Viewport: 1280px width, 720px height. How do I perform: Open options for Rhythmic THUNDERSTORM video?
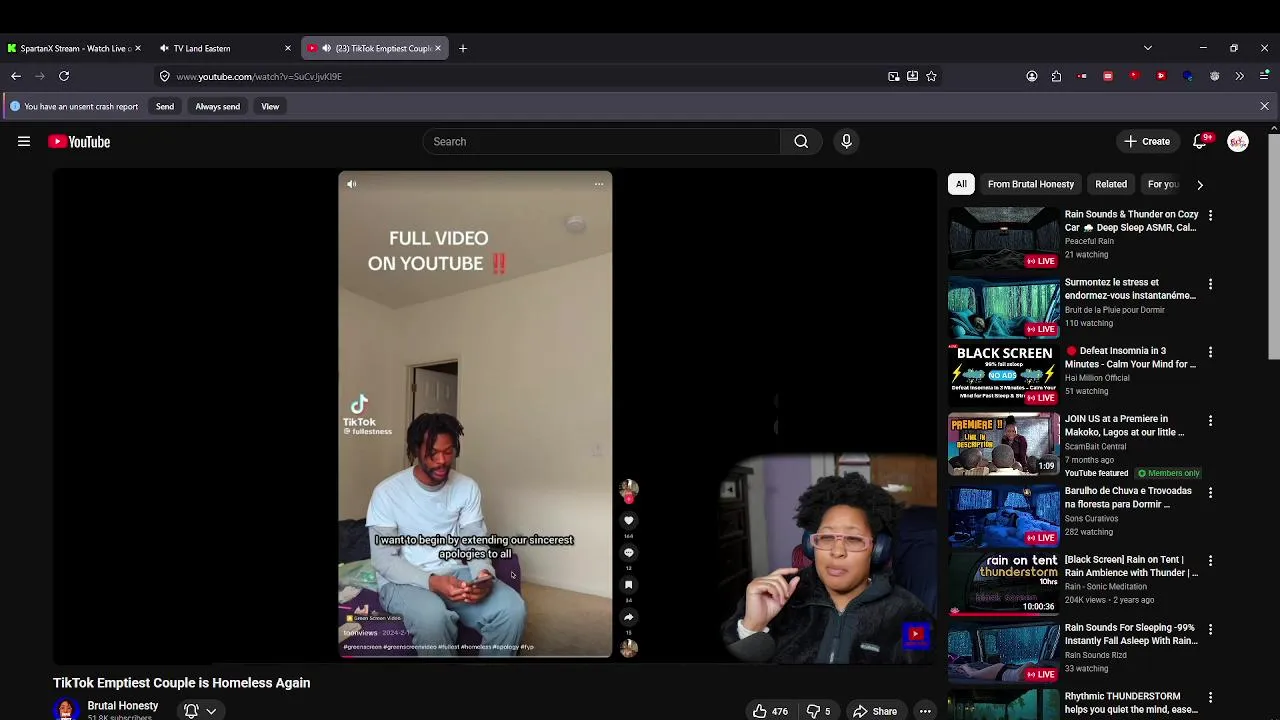pos(1210,697)
